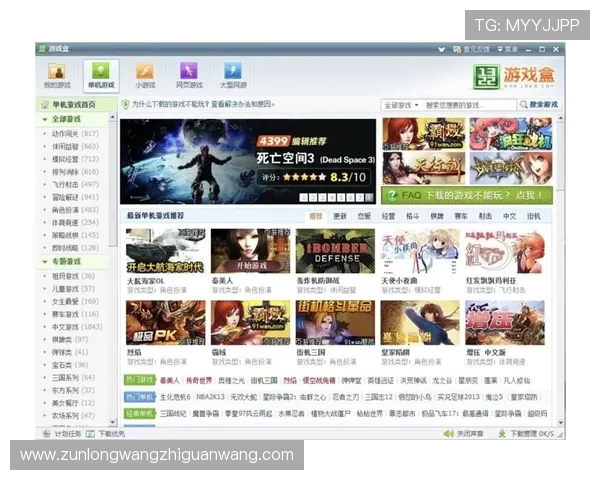Switch to the 赛车 tab
This screenshot has height=480, width=600.
[461, 216]
